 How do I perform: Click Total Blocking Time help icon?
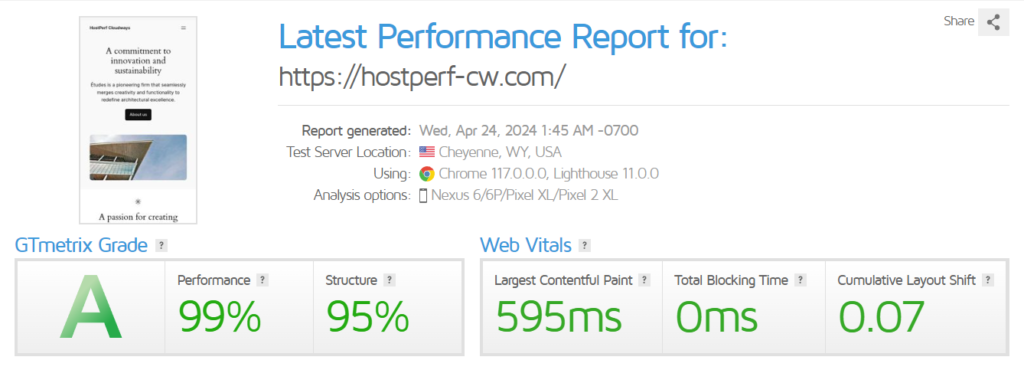coord(800,280)
